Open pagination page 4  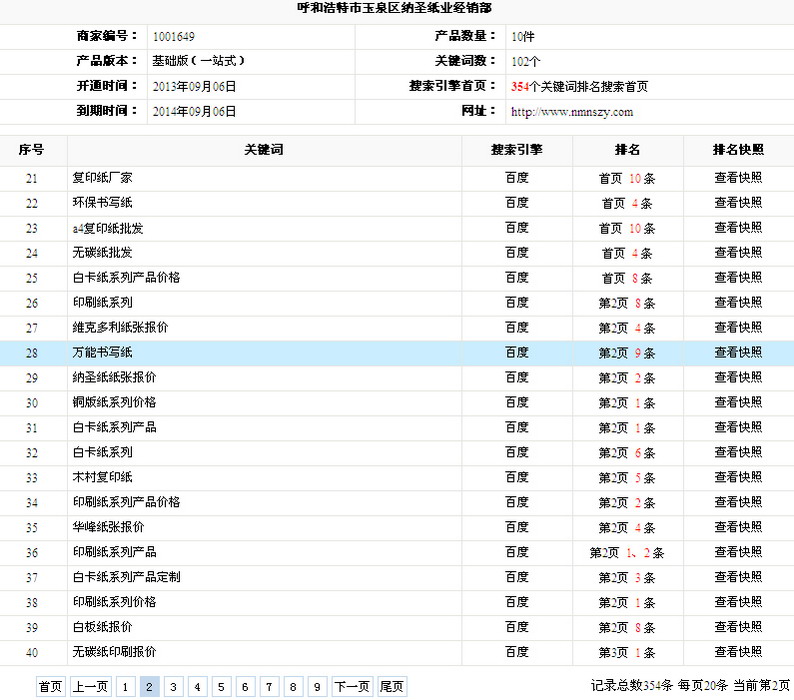point(197,686)
